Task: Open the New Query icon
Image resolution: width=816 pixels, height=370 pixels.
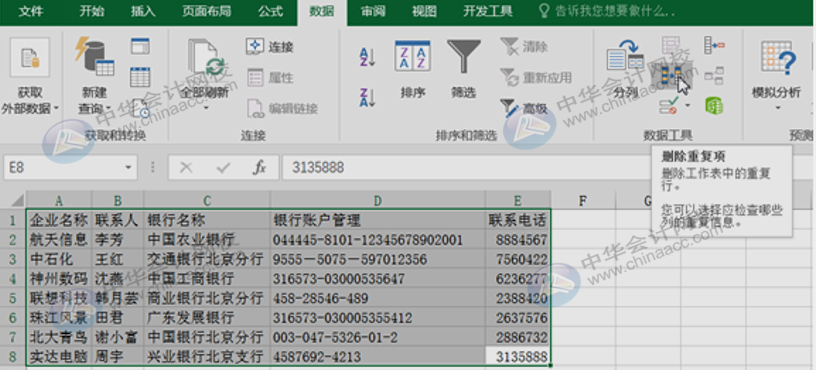Action: click(95, 56)
